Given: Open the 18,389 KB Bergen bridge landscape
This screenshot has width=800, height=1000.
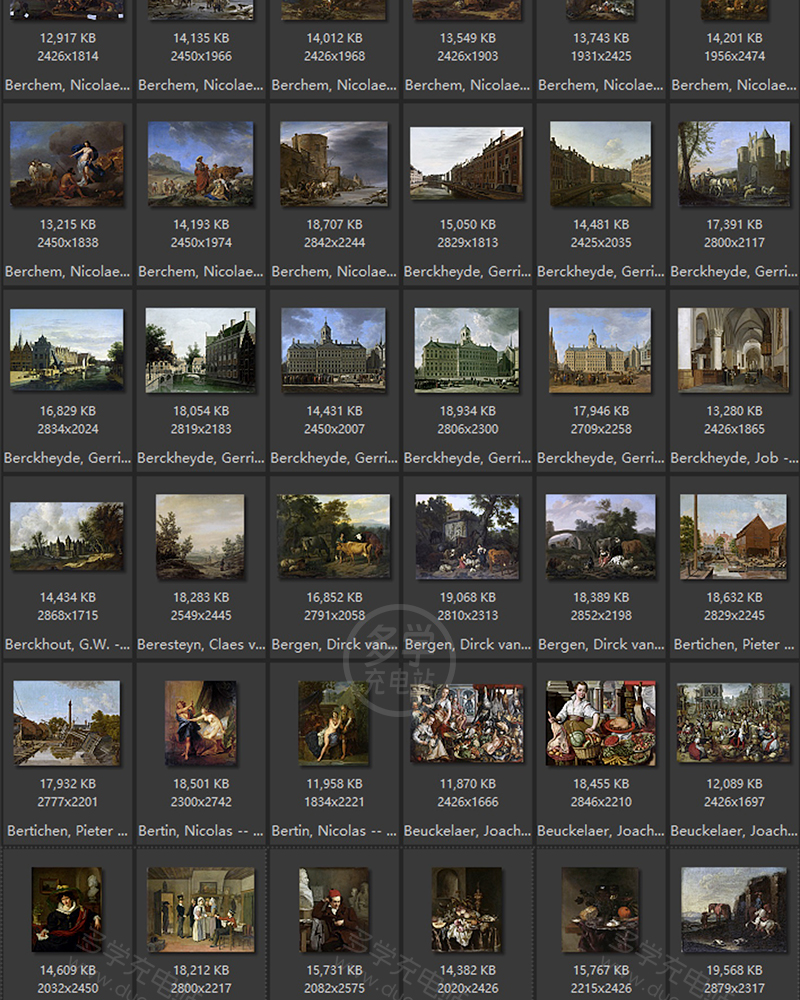Looking at the screenshot, I should click(600, 537).
